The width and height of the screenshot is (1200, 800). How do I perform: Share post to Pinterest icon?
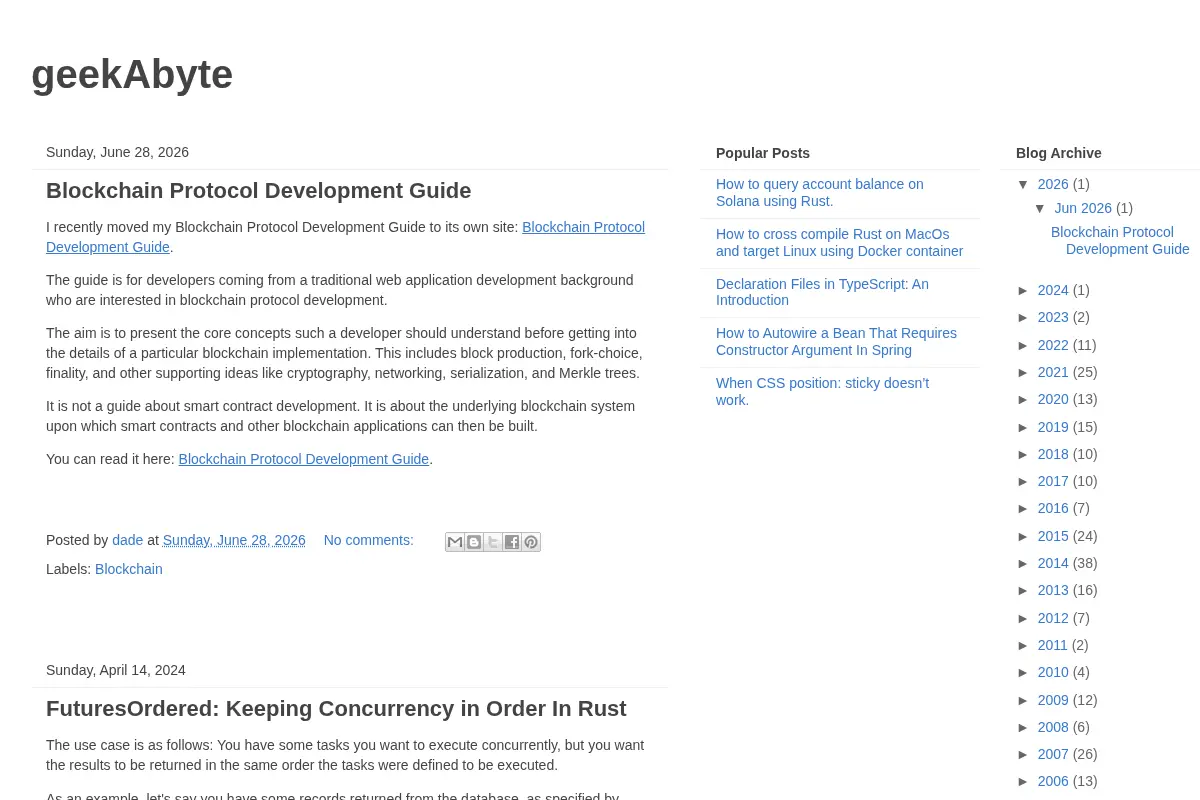pyautogui.click(x=531, y=542)
